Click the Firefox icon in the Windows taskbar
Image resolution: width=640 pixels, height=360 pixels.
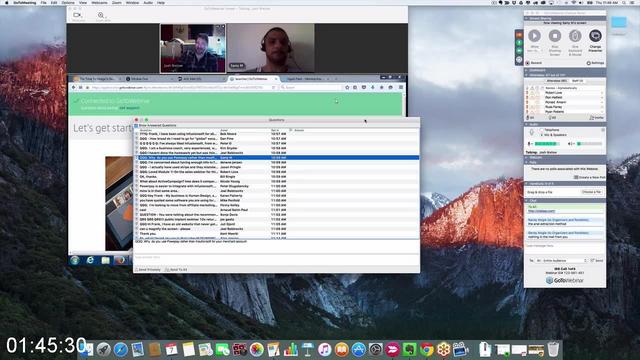(120, 260)
